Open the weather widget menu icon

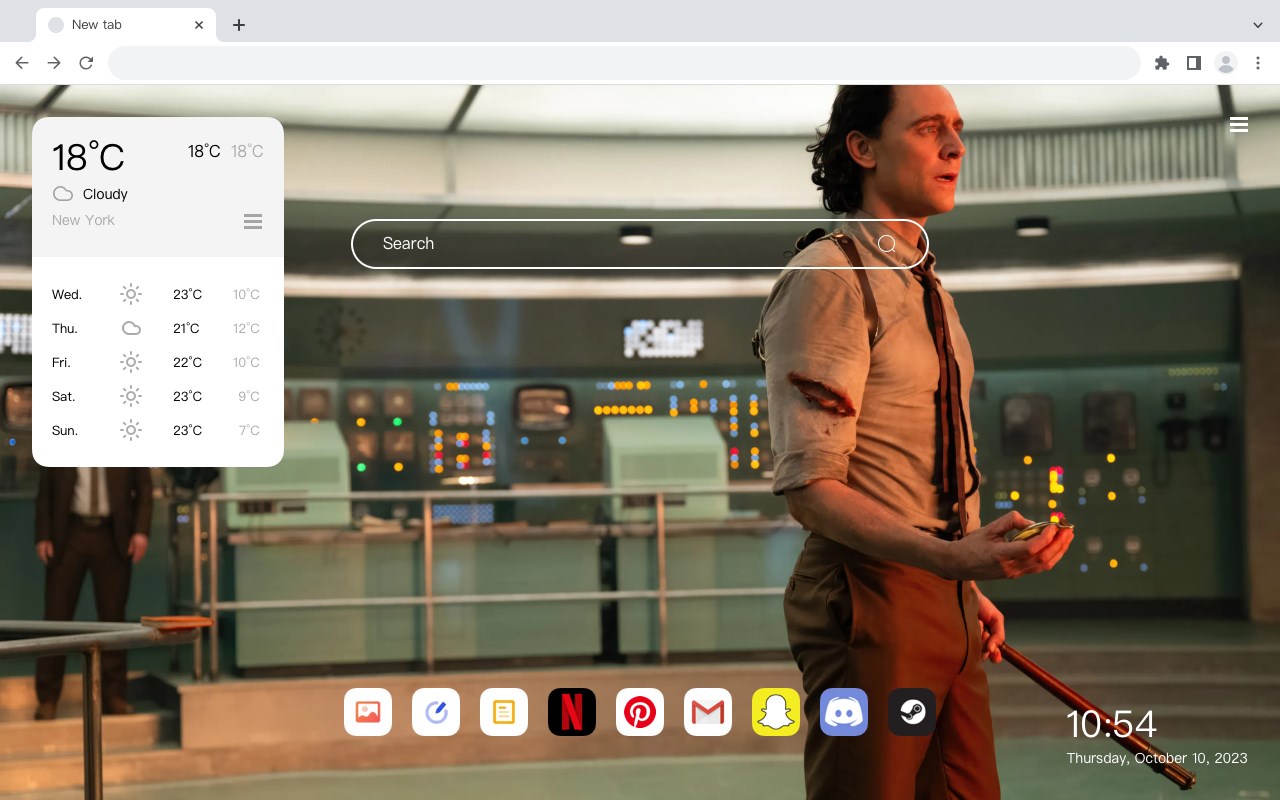pyautogui.click(x=253, y=221)
